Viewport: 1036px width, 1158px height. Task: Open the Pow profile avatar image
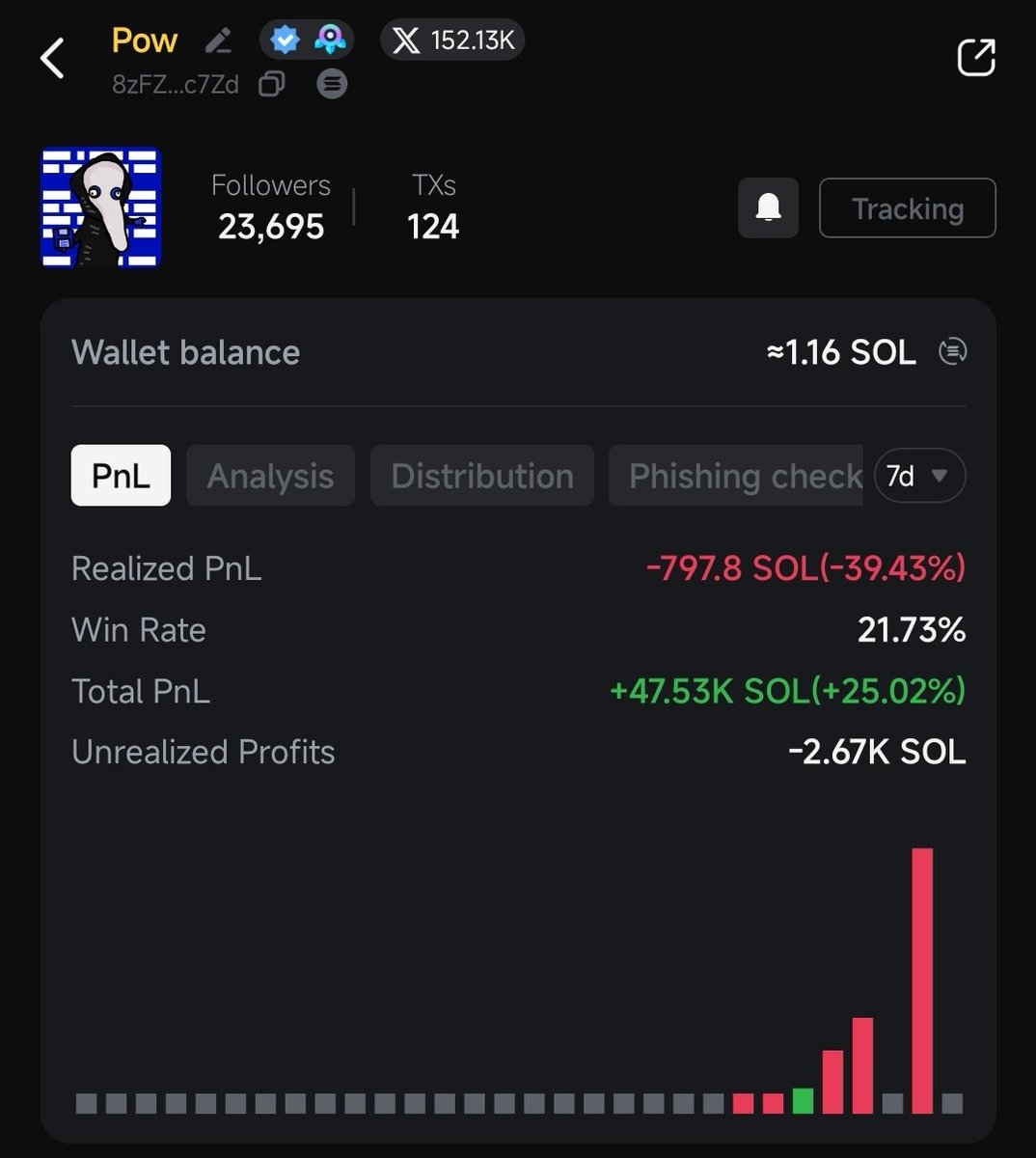[100, 207]
